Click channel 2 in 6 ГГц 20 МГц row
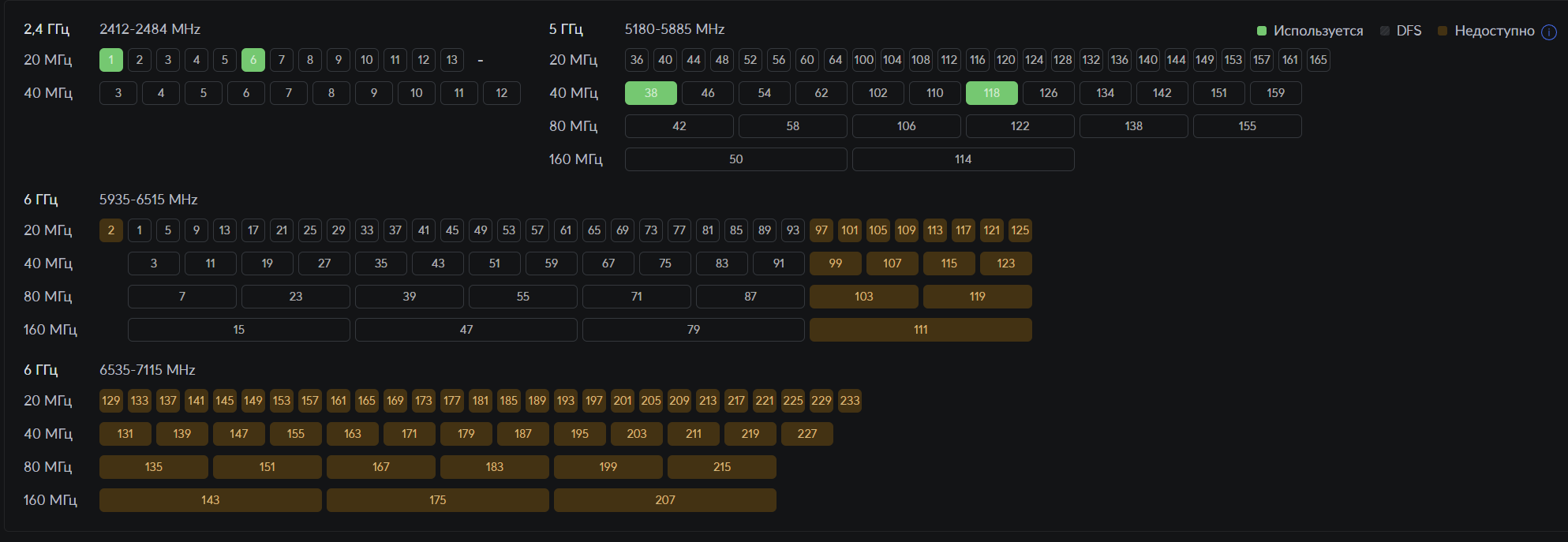 [x=111, y=230]
